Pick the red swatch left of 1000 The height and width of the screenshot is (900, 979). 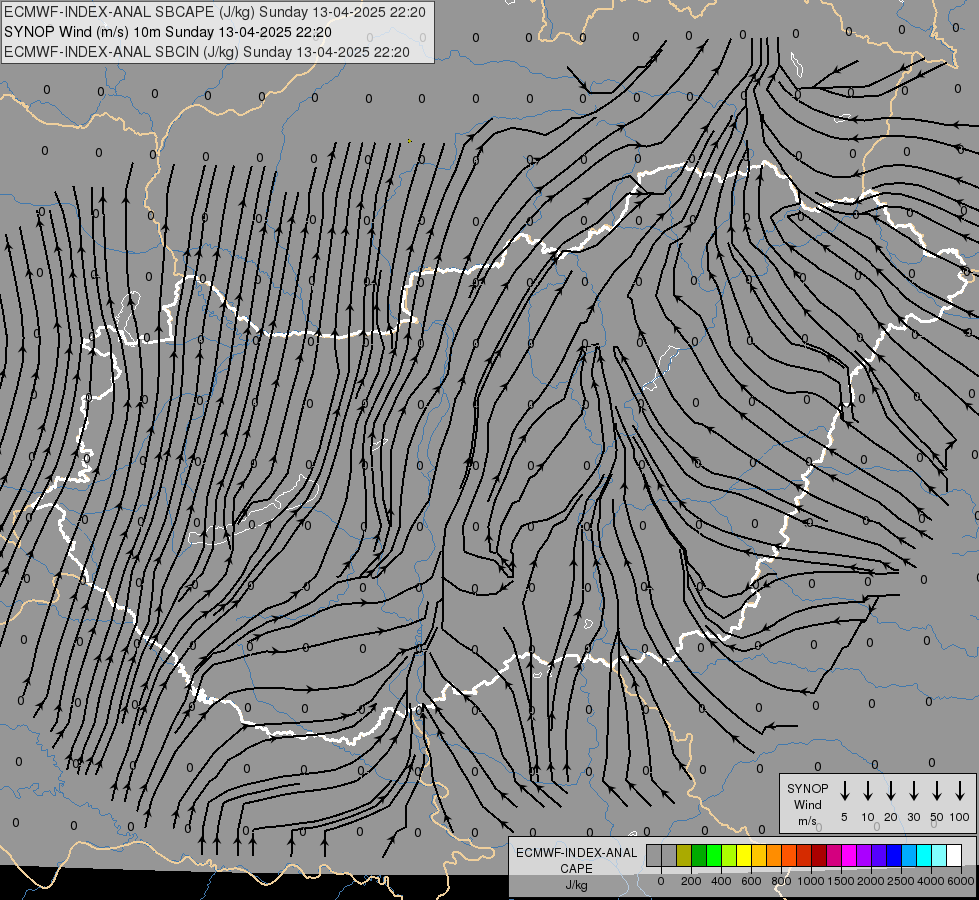click(x=804, y=855)
